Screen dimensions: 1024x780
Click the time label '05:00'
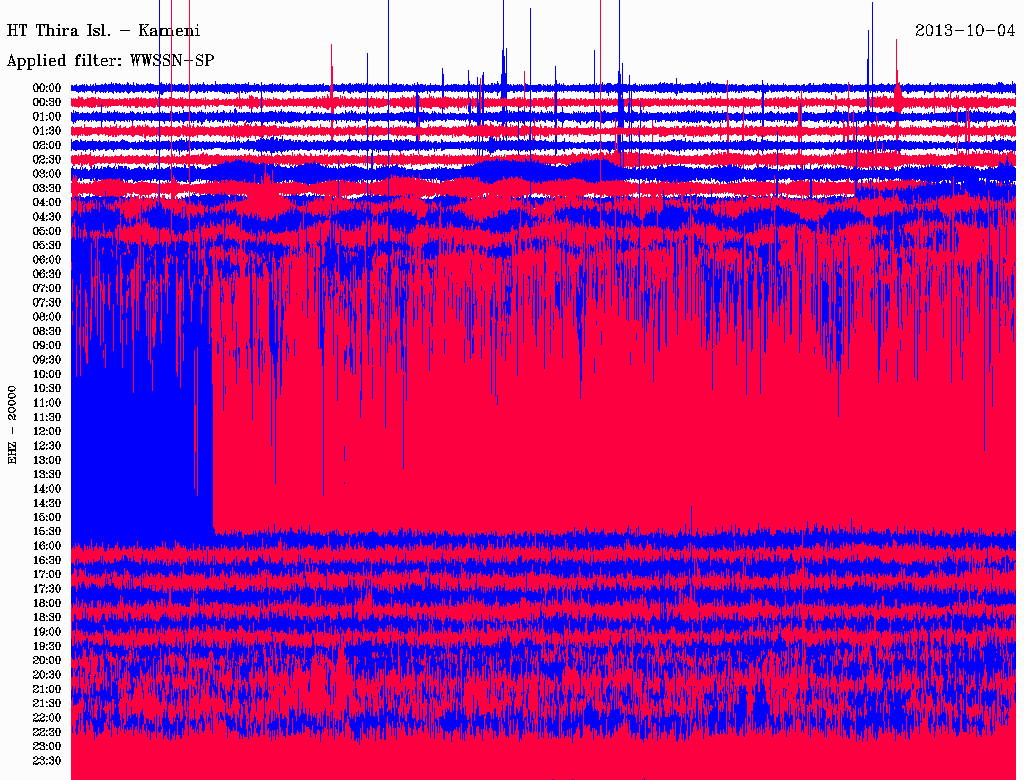47,231
